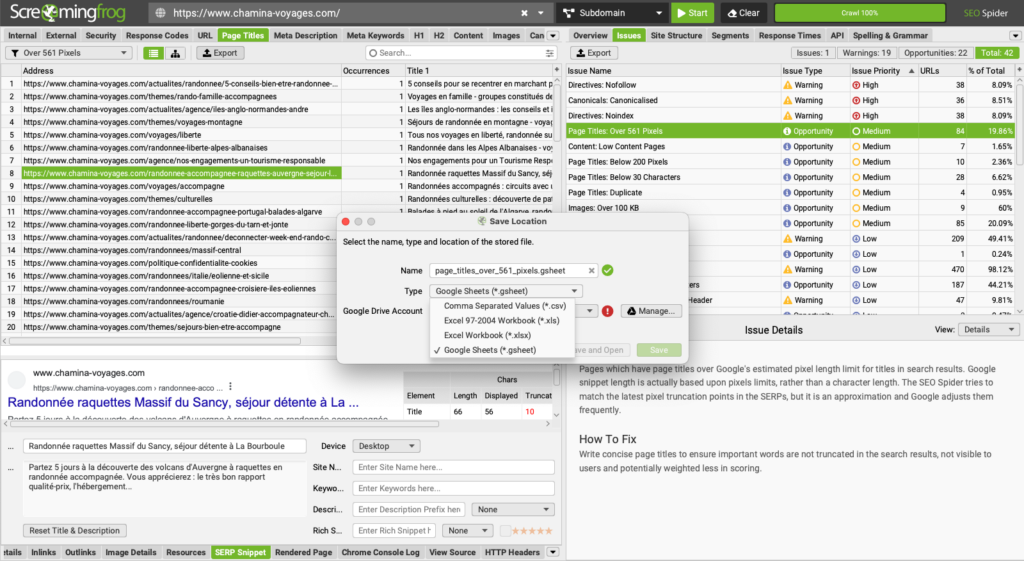1024x561 pixels.
Task: Open the file Type dropdown
Action: (x=505, y=291)
